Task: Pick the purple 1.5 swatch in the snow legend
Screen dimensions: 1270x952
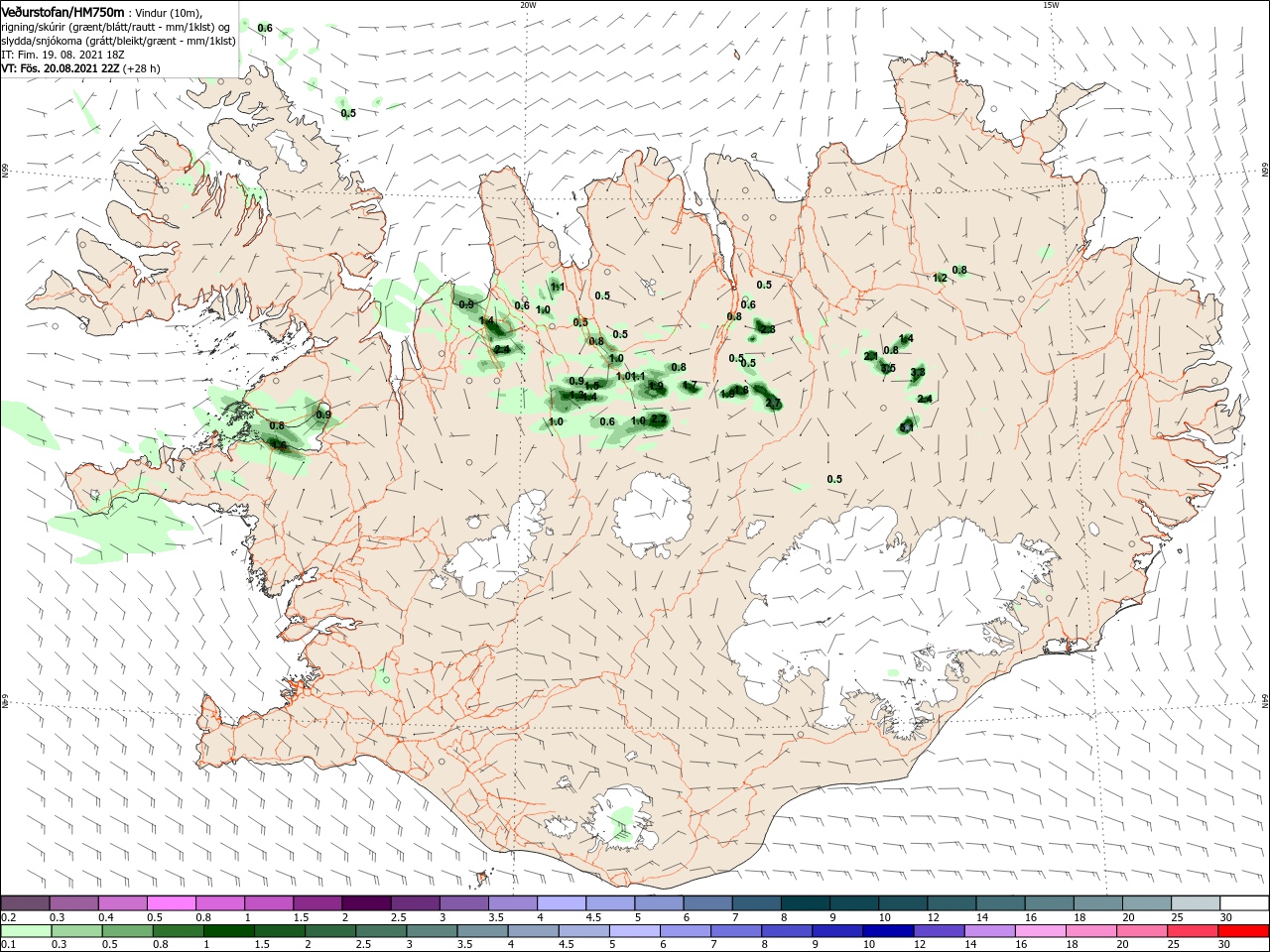Action: point(317,903)
